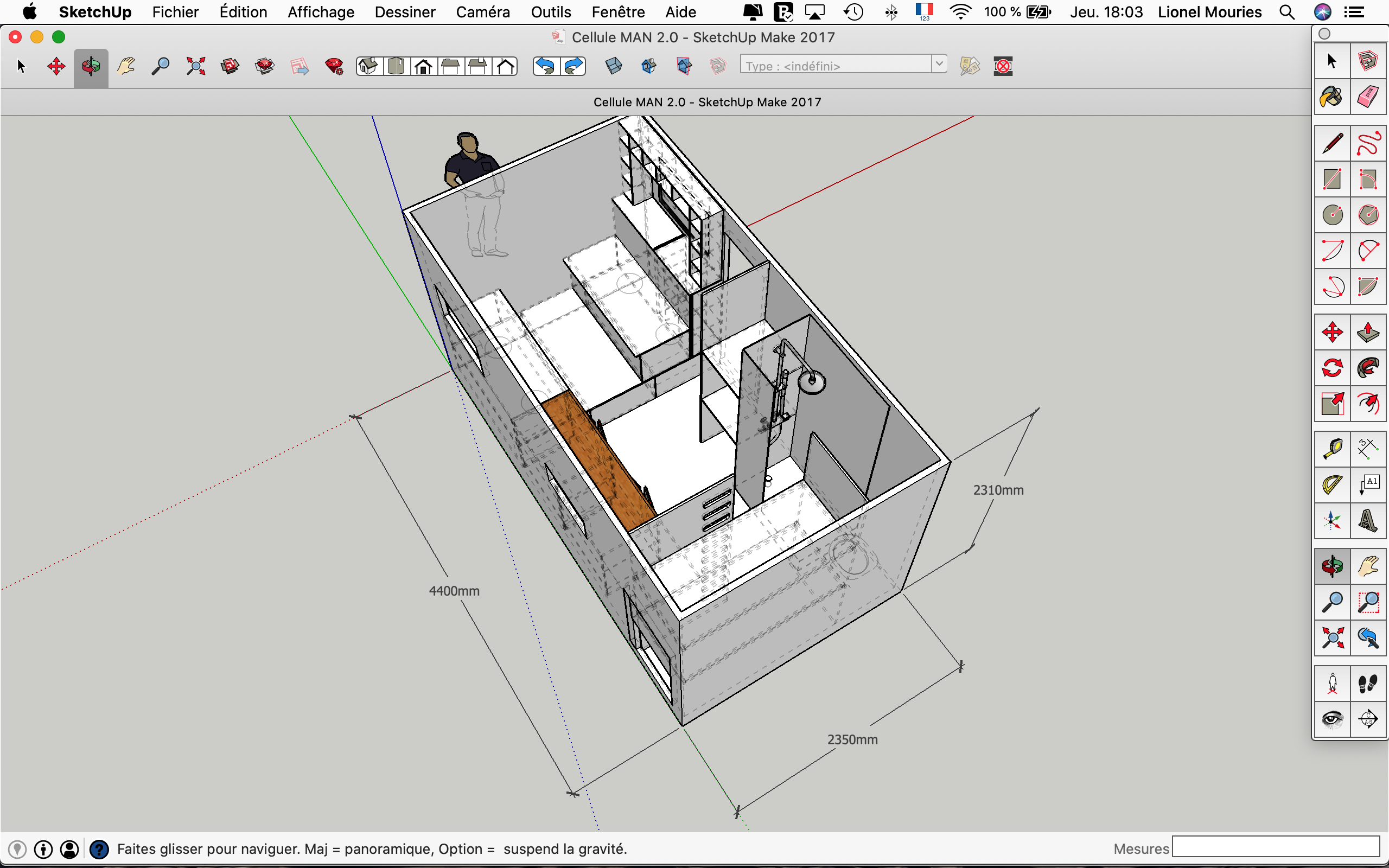Image resolution: width=1389 pixels, height=868 pixels.
Task: Open the Fenêtre menu
Action: tap(617, 12)
